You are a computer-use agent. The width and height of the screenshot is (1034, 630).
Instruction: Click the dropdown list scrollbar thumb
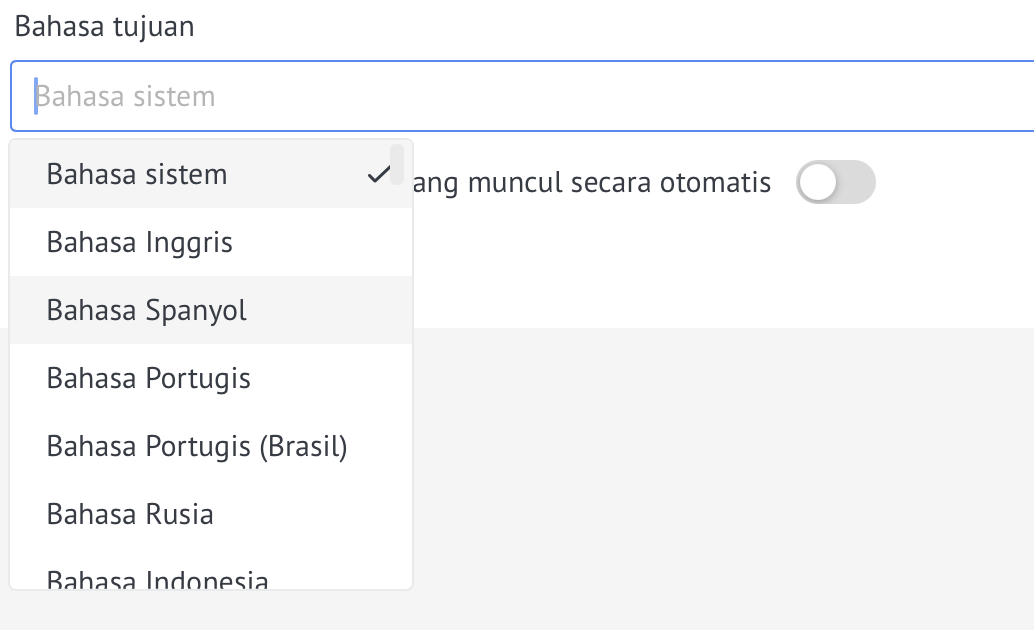(397, 164)
